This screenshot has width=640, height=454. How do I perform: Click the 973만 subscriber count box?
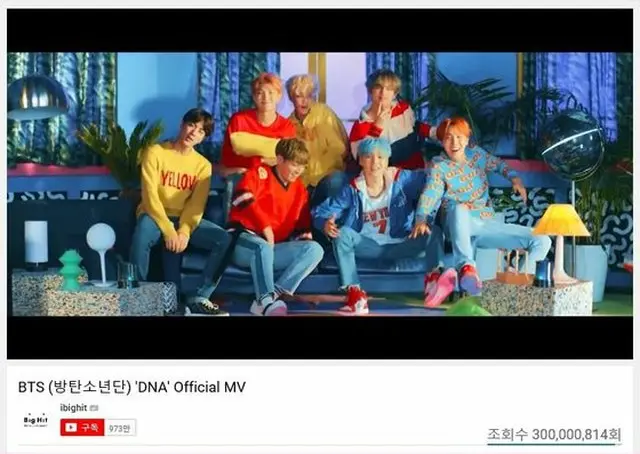coord(120,427)
